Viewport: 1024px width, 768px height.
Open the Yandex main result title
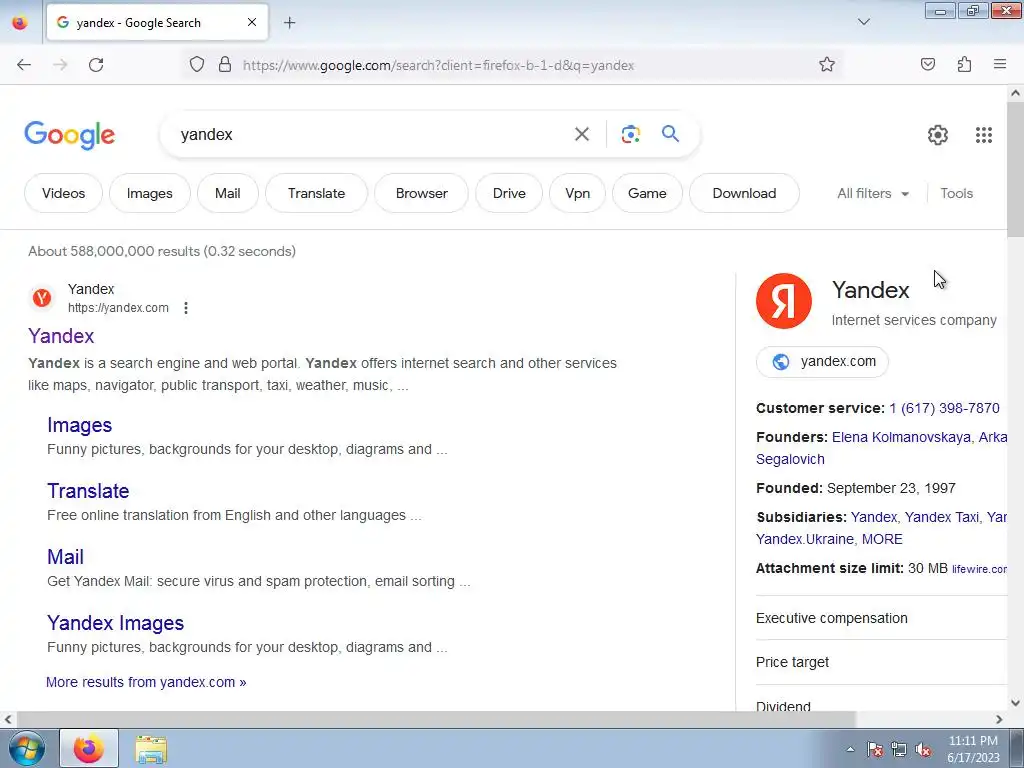(x=61, y=336)
